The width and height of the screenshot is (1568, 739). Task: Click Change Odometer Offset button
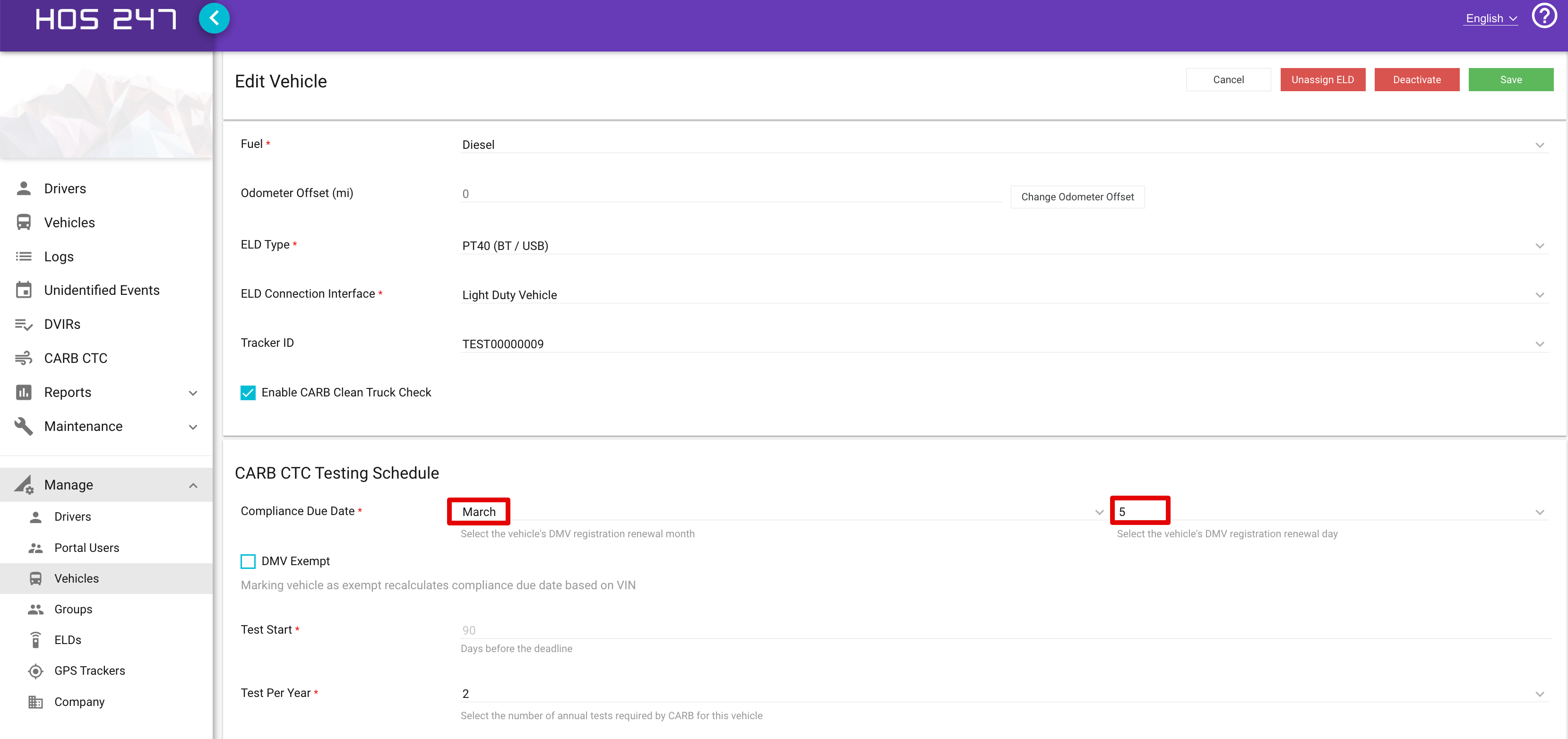click(1077, 197)
